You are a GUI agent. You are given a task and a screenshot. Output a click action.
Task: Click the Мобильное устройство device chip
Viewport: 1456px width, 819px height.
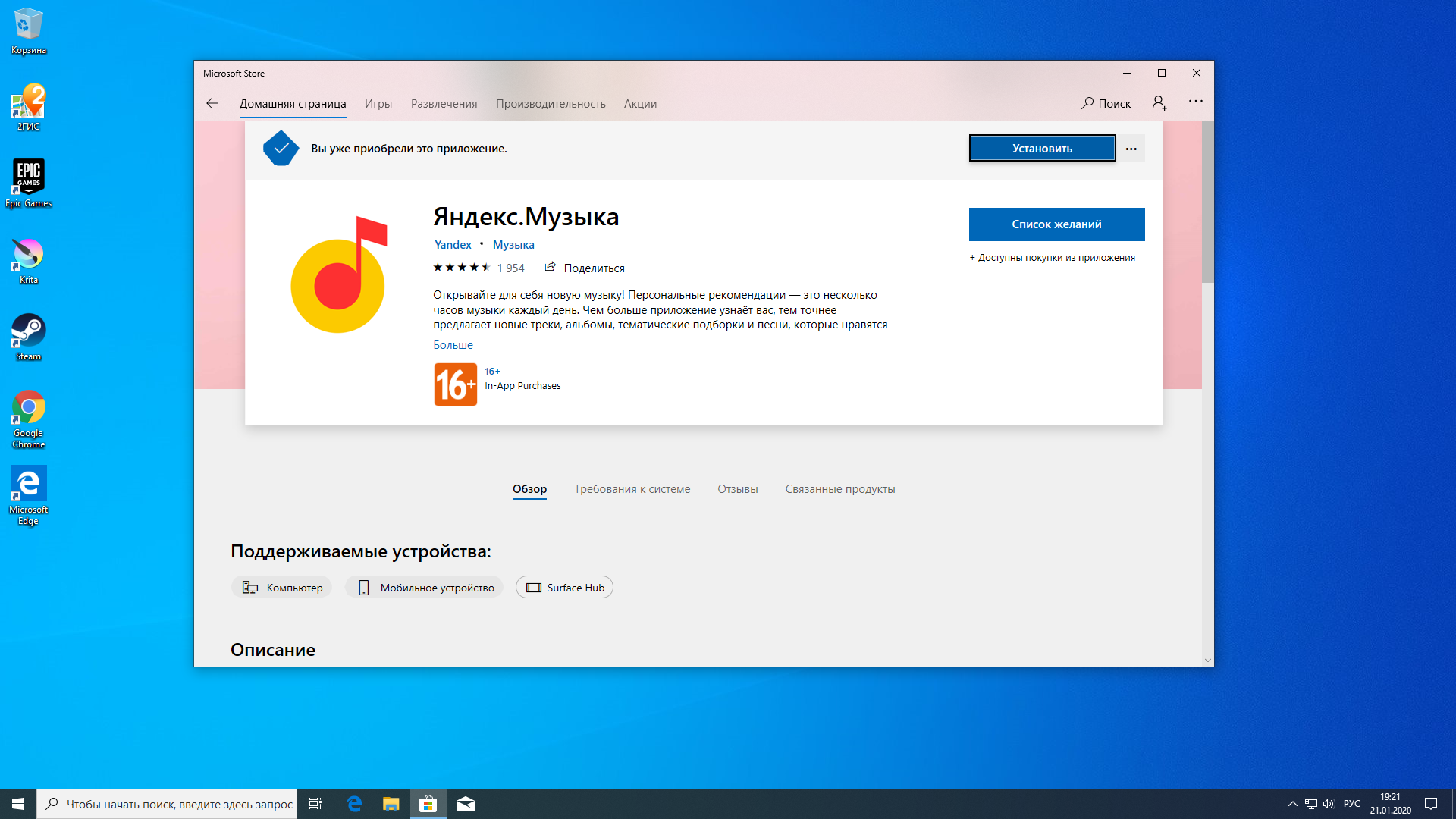click(x=424, y=588)
